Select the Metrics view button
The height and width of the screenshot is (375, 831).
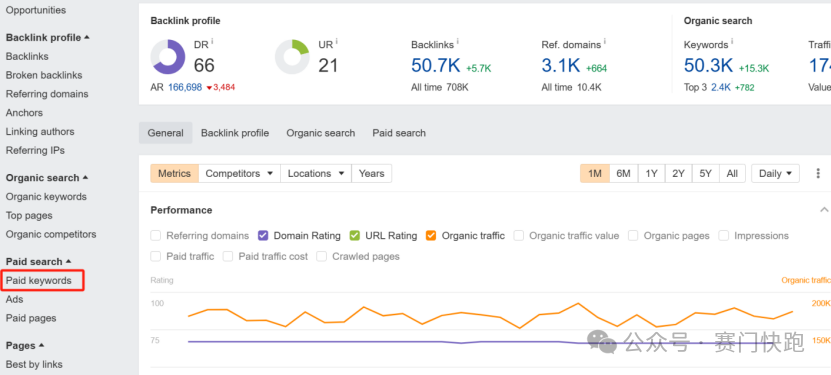point(174,173)
